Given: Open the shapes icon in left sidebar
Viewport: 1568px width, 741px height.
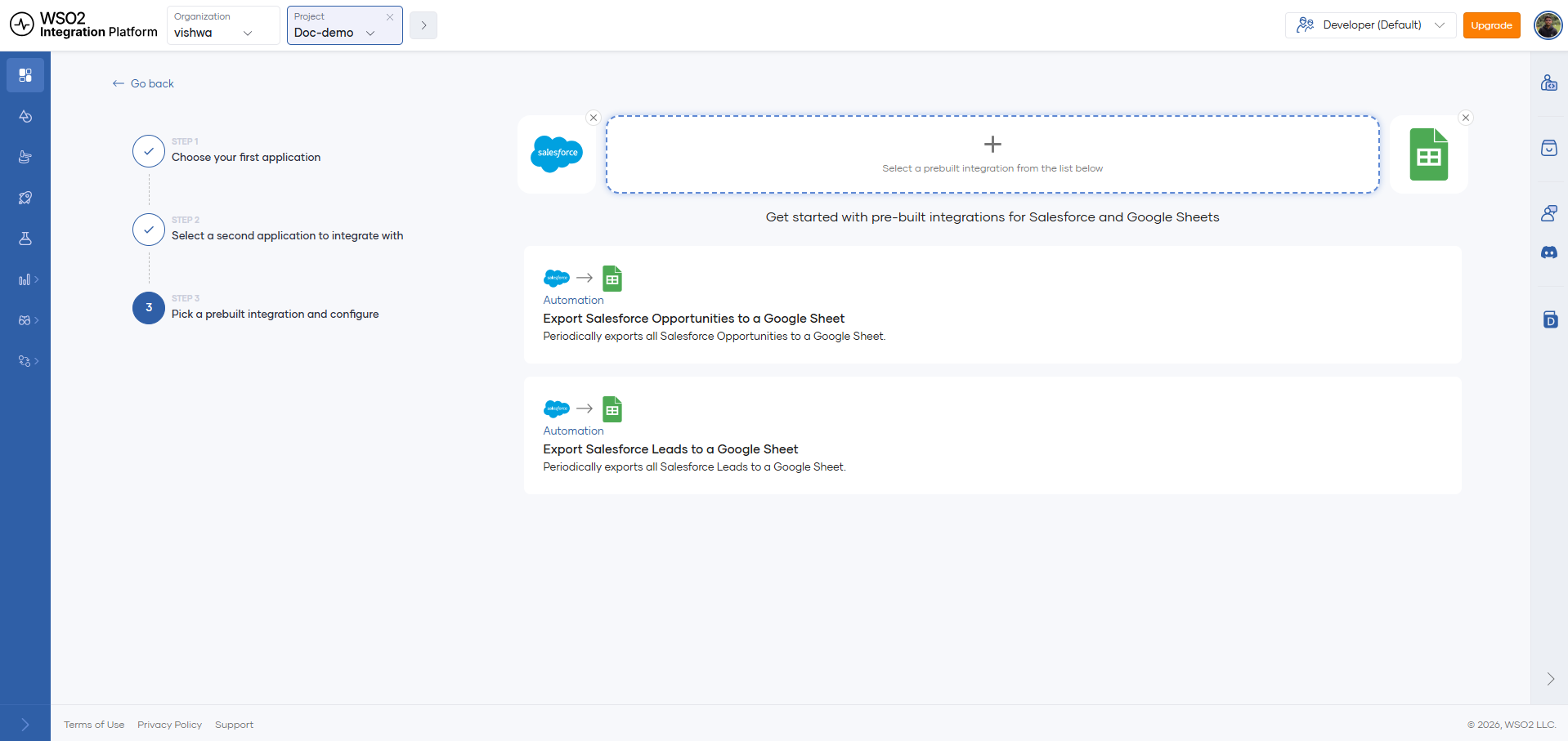Looking at the screenshot, I should tap(25, 116).
